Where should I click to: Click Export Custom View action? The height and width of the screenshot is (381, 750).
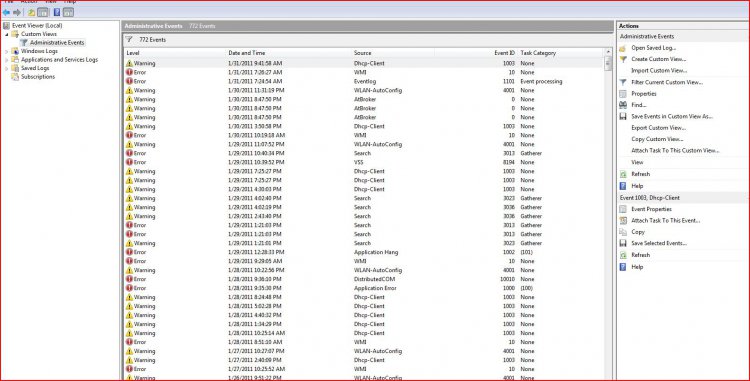pos(658,128)
